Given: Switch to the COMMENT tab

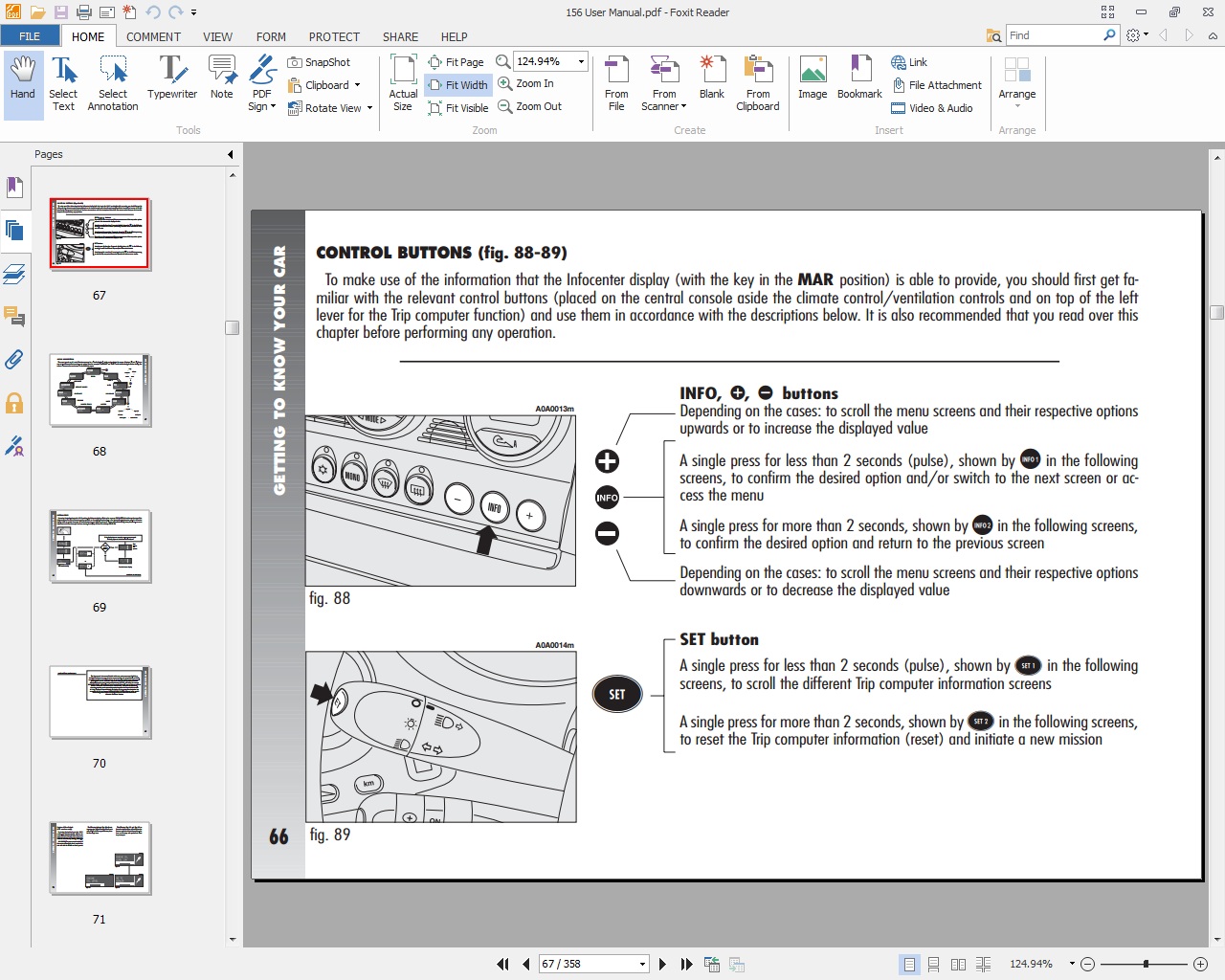Looking at the screenshot, I should tap(153, 36).
